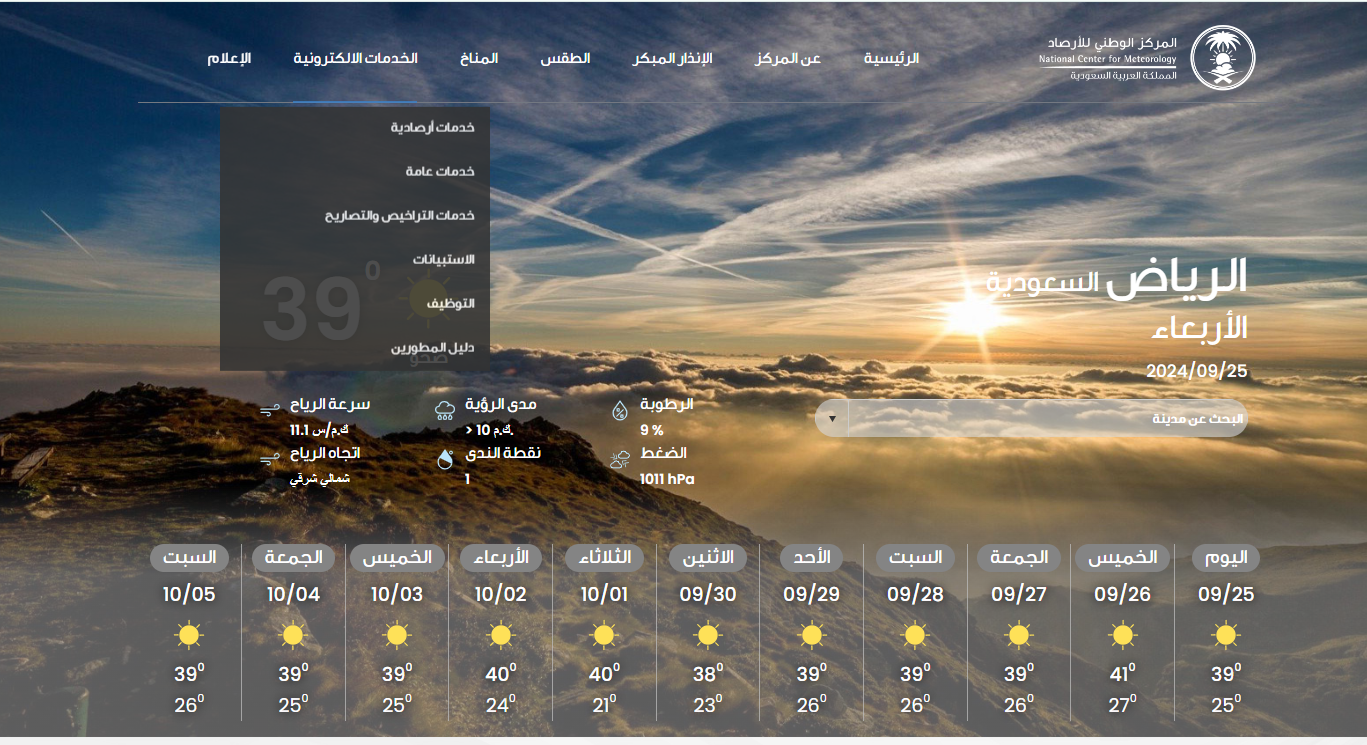
Task: Click the sun icon for 09/28
Action: point(915,635)
